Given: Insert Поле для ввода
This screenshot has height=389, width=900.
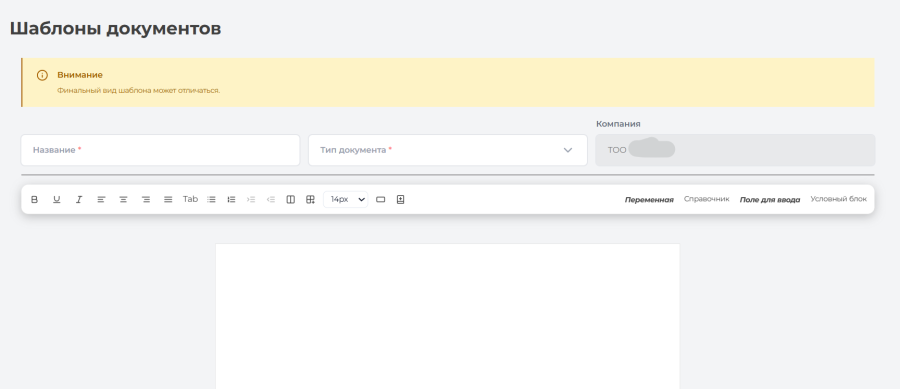Looking at the screenshot, I should point(770,200).
